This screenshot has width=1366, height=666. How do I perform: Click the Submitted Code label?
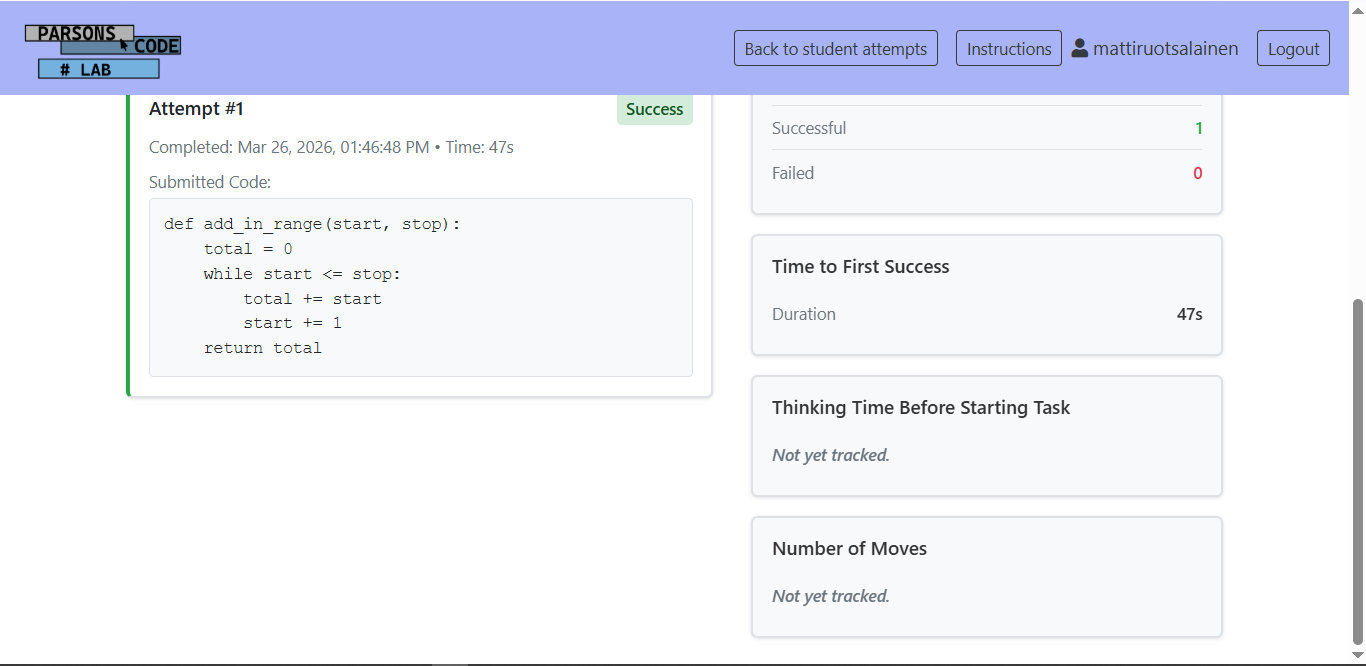tap(210, 182)
